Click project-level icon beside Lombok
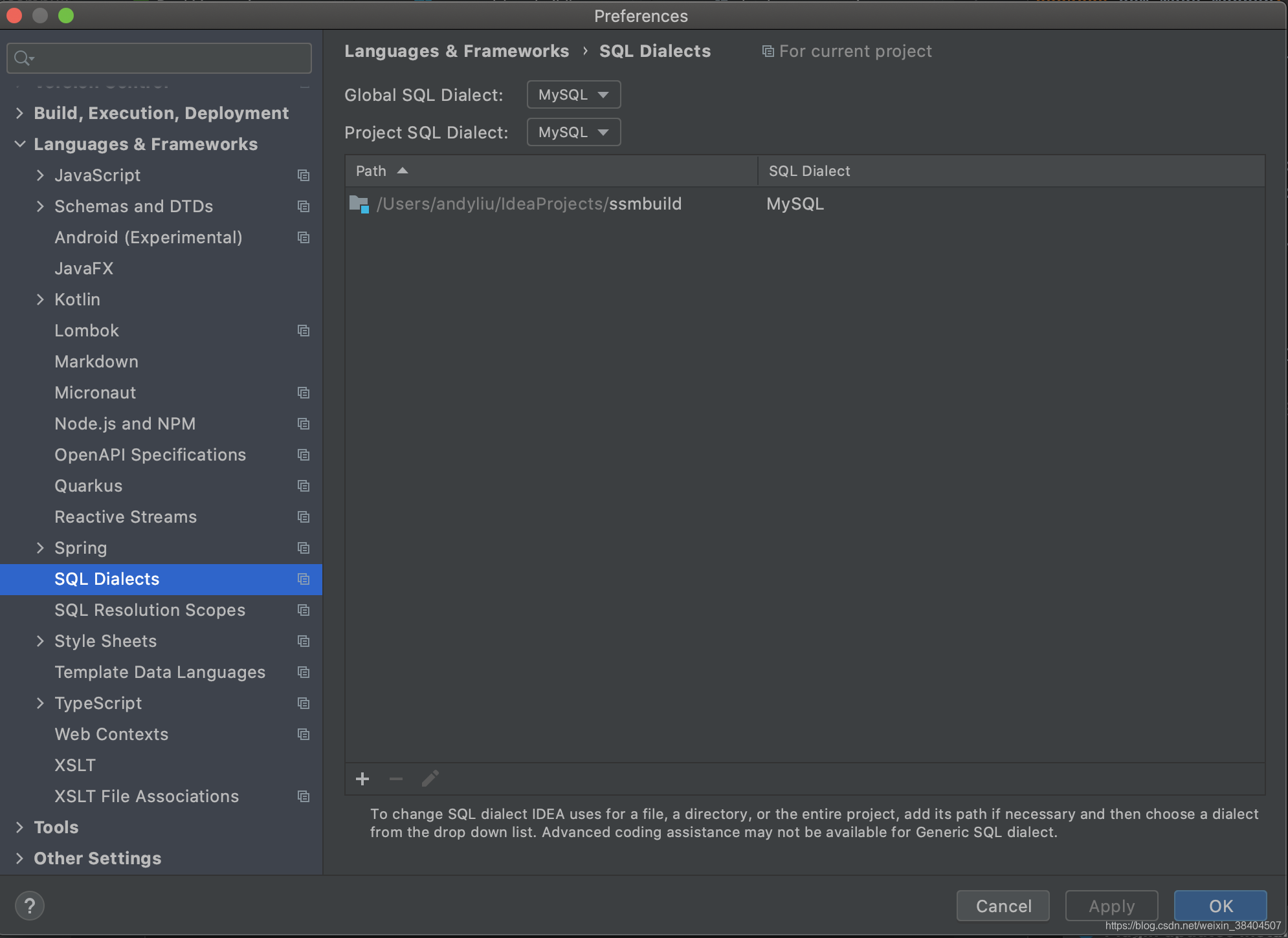 [x=303, y=331]
